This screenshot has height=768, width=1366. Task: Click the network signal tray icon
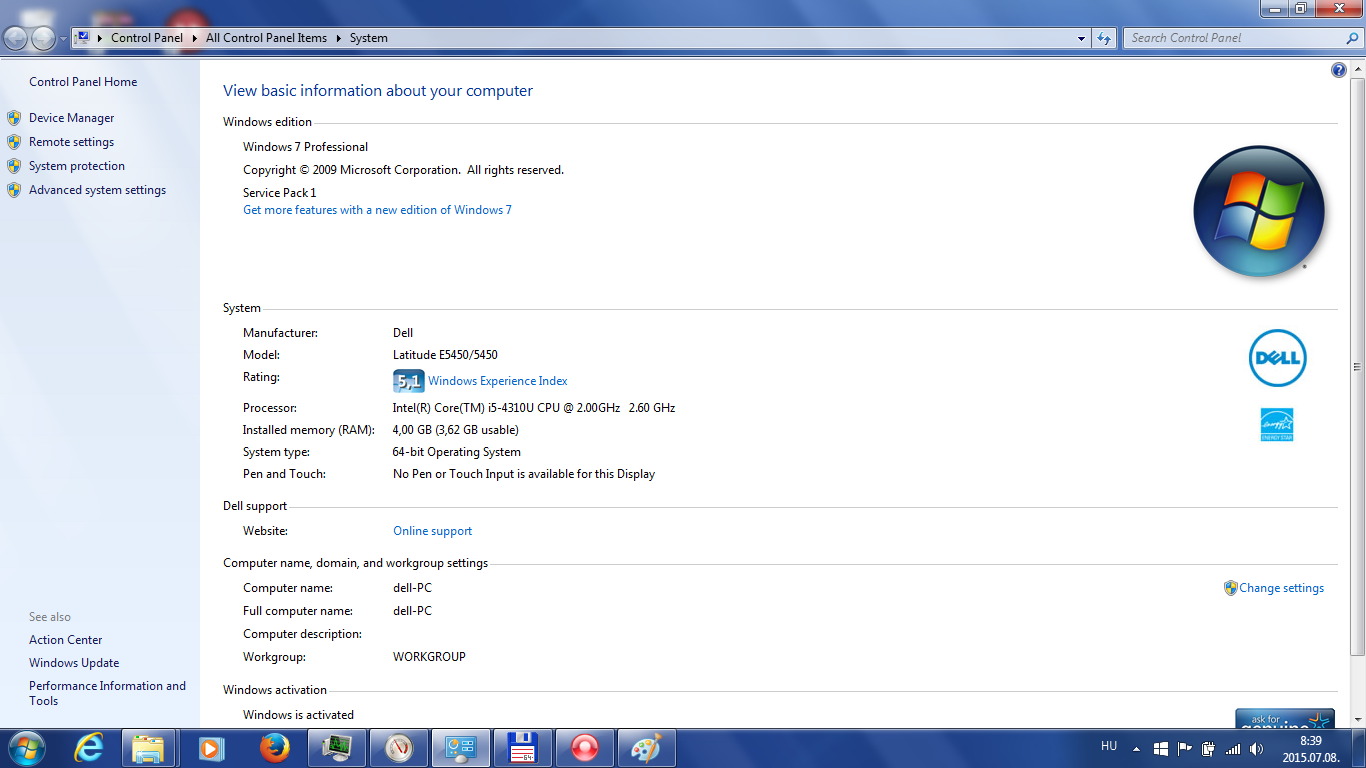pos(1233,748)
